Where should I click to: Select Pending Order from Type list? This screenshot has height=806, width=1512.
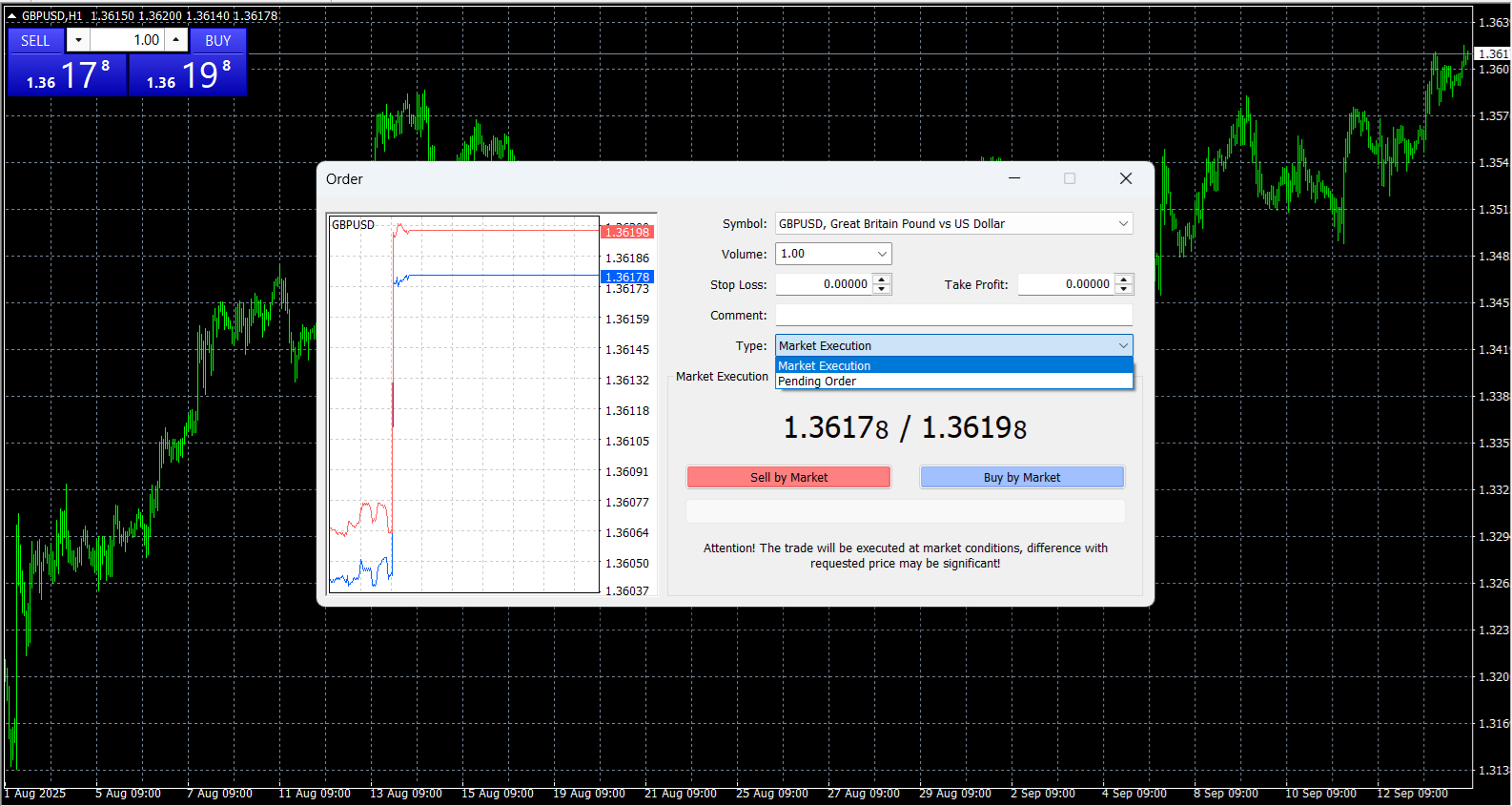pyautogui.click(x=954, y=381)
